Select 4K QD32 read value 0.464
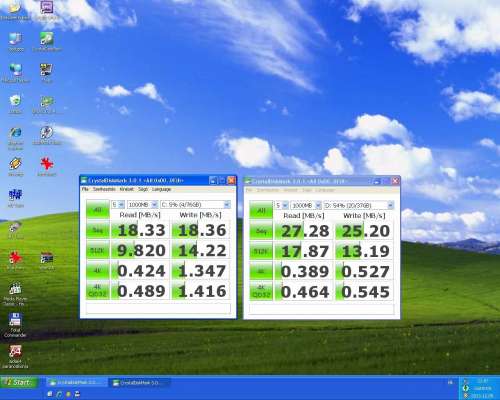Image resolution: width=500 pixels, height=400 pixels. [x=304, y=292]
